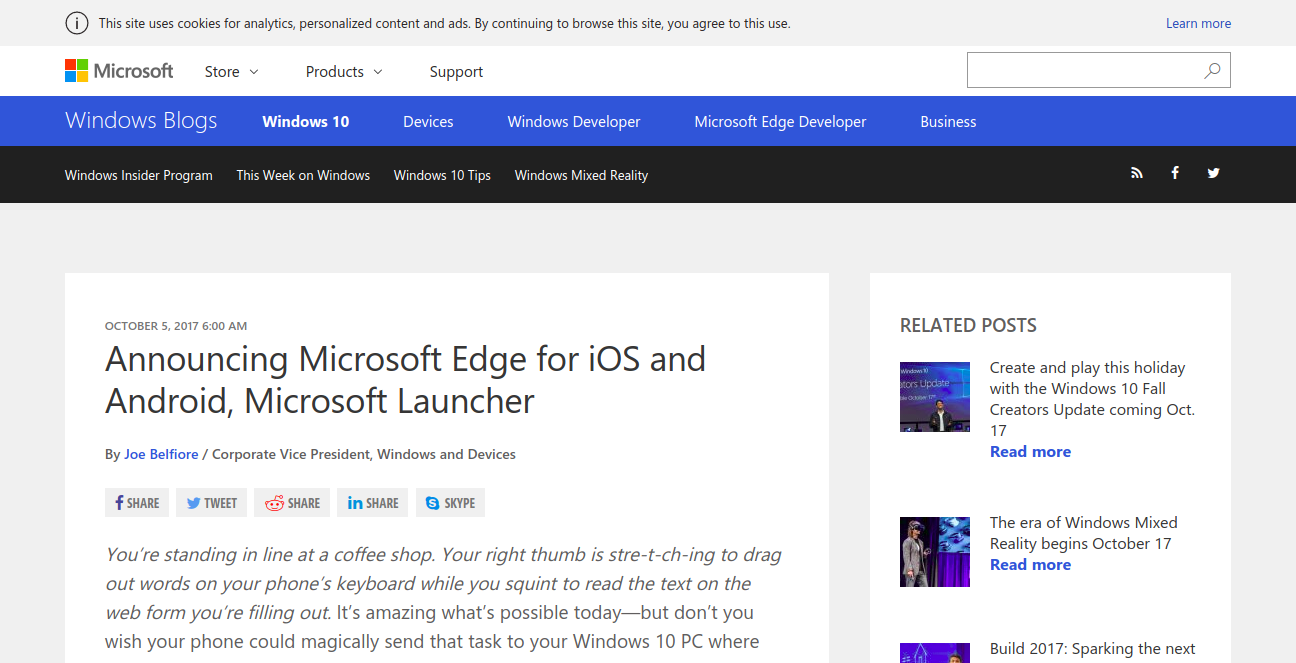Screen dimensions: 1296x663
Task: Share article on Reddit
Action: [292, 503]
